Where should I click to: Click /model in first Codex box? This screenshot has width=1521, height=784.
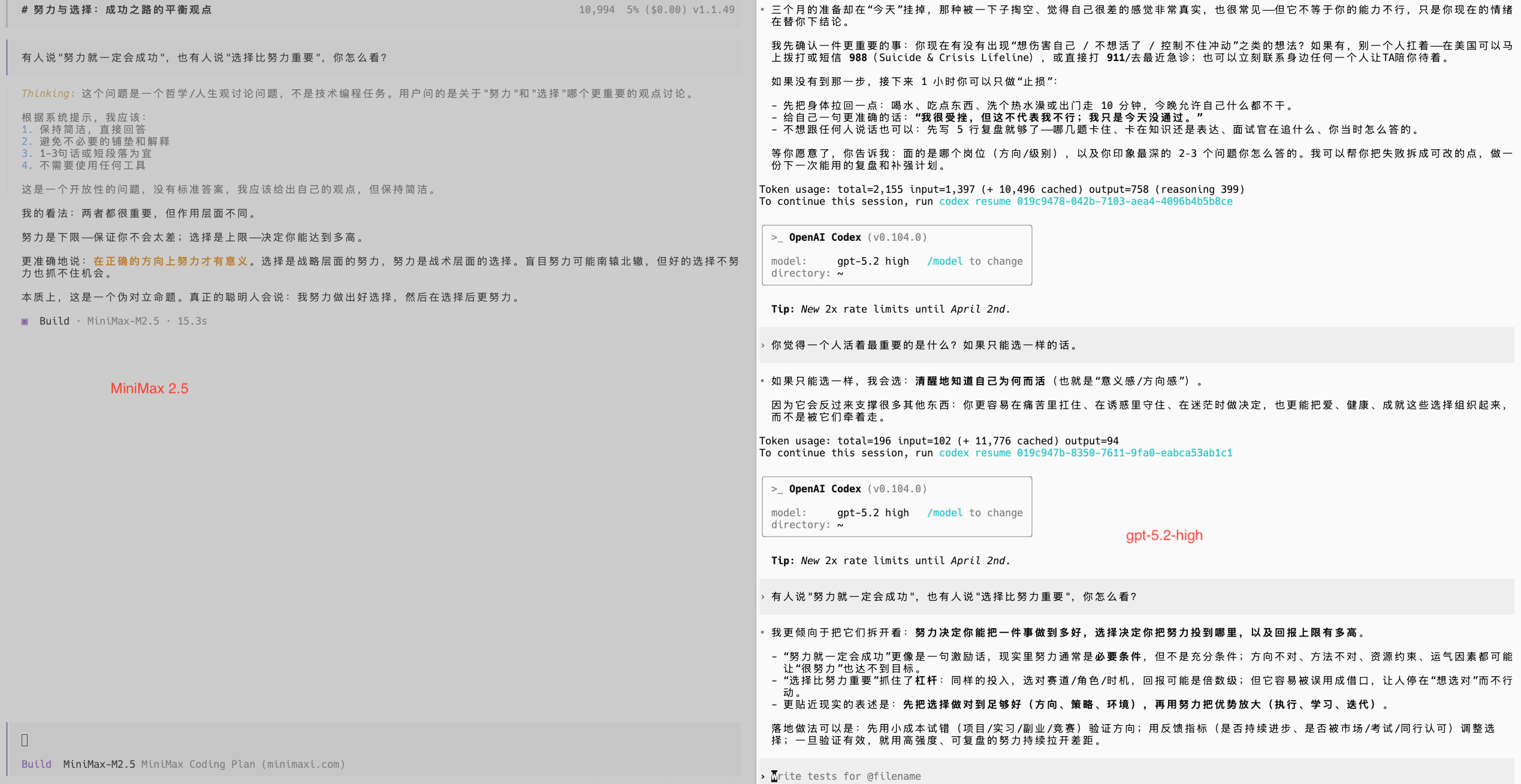click(x=944, y=262)
